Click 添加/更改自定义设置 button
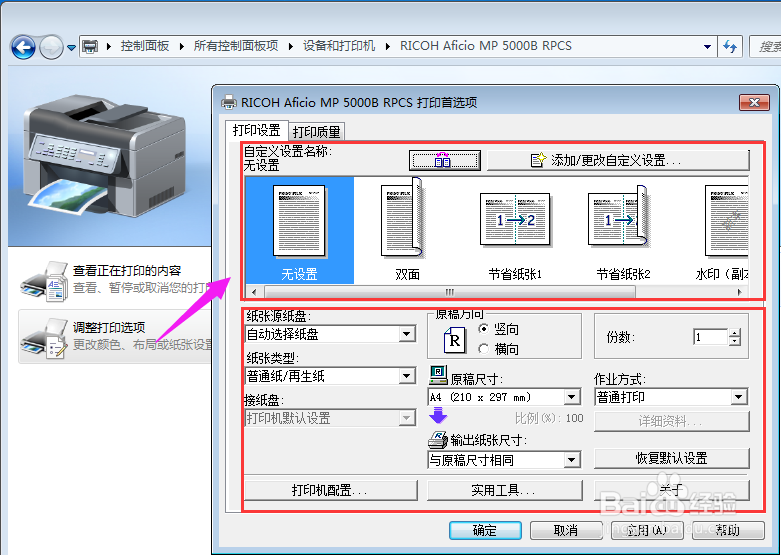Image resolution: width=781 pixels, height=555 pixels. (x=618, y=160)
